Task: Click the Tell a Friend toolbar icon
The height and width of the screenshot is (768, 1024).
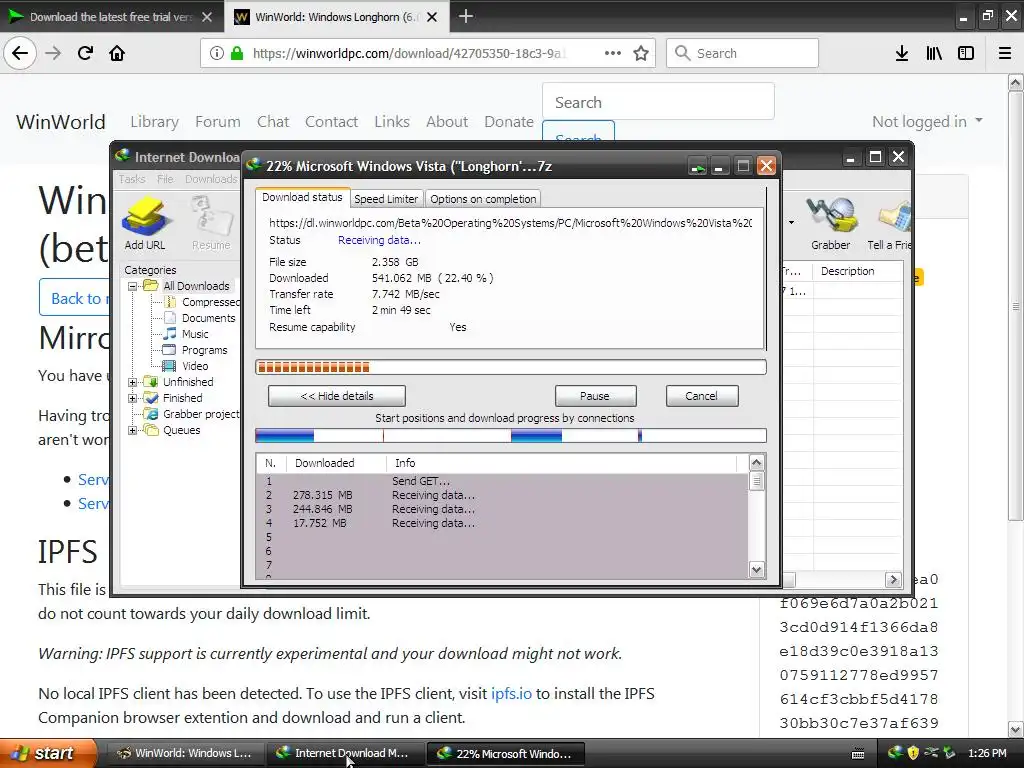Action: point(889,223)
